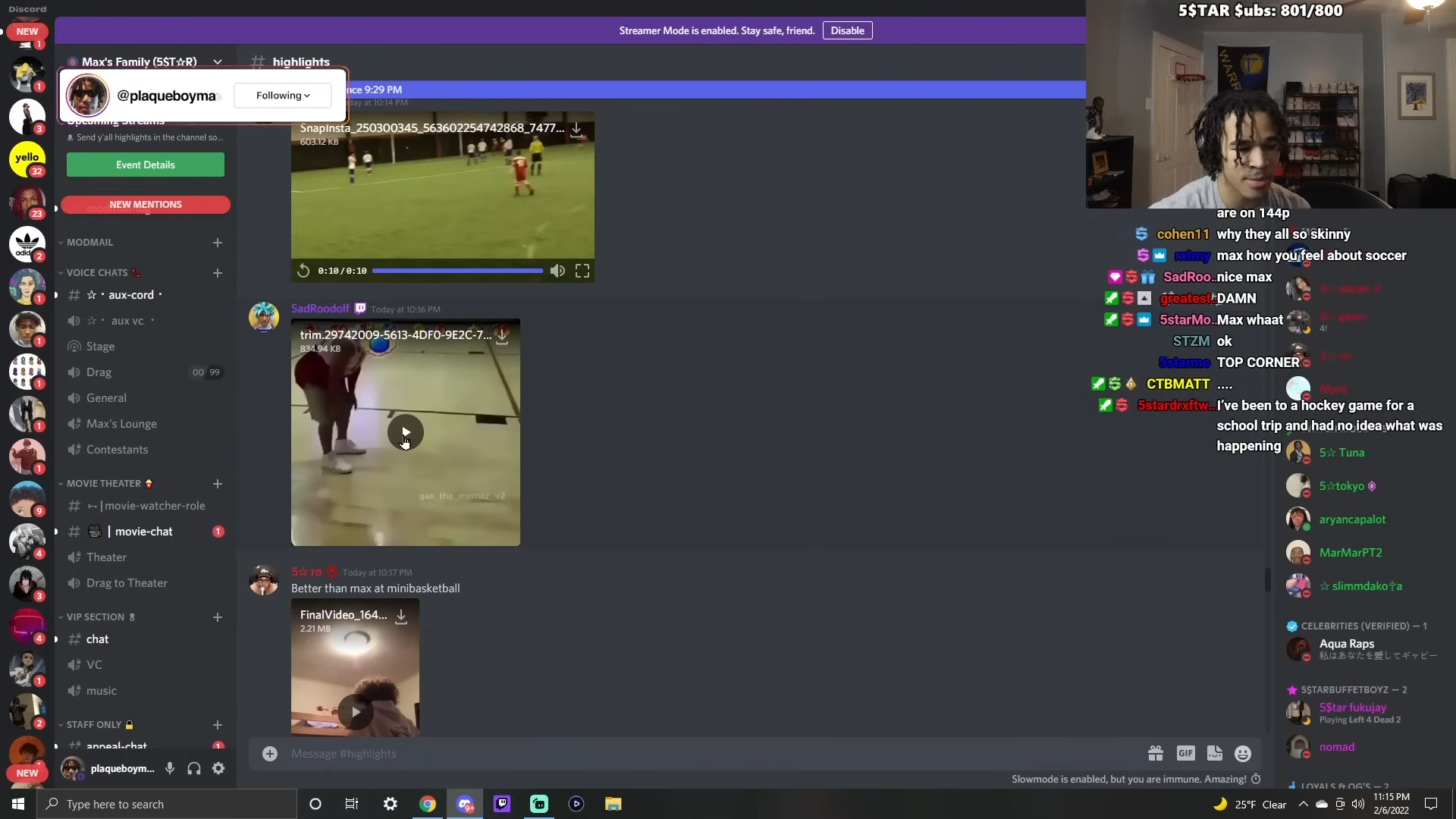Disable Streamer Mode
The image size is (1456, 819).
(x=847, y=30)
